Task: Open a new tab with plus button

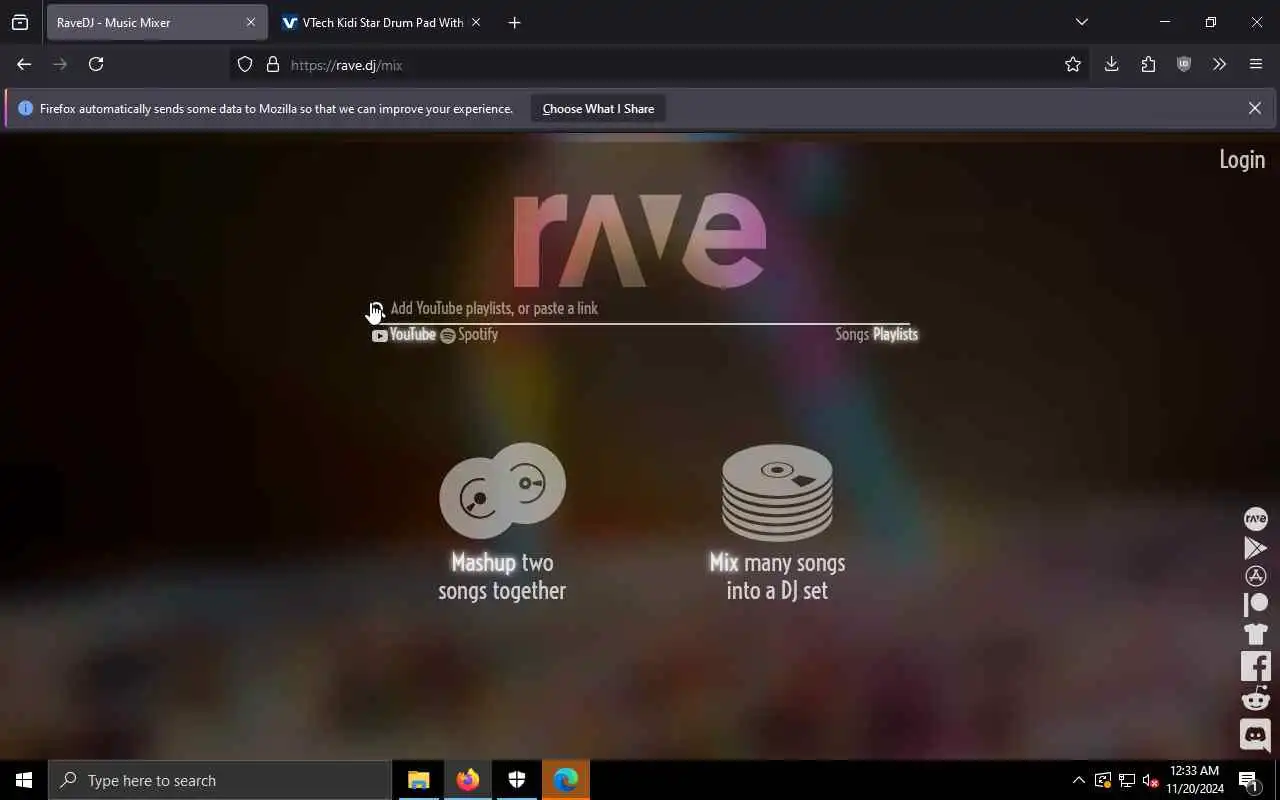Action: click(514, 22)
